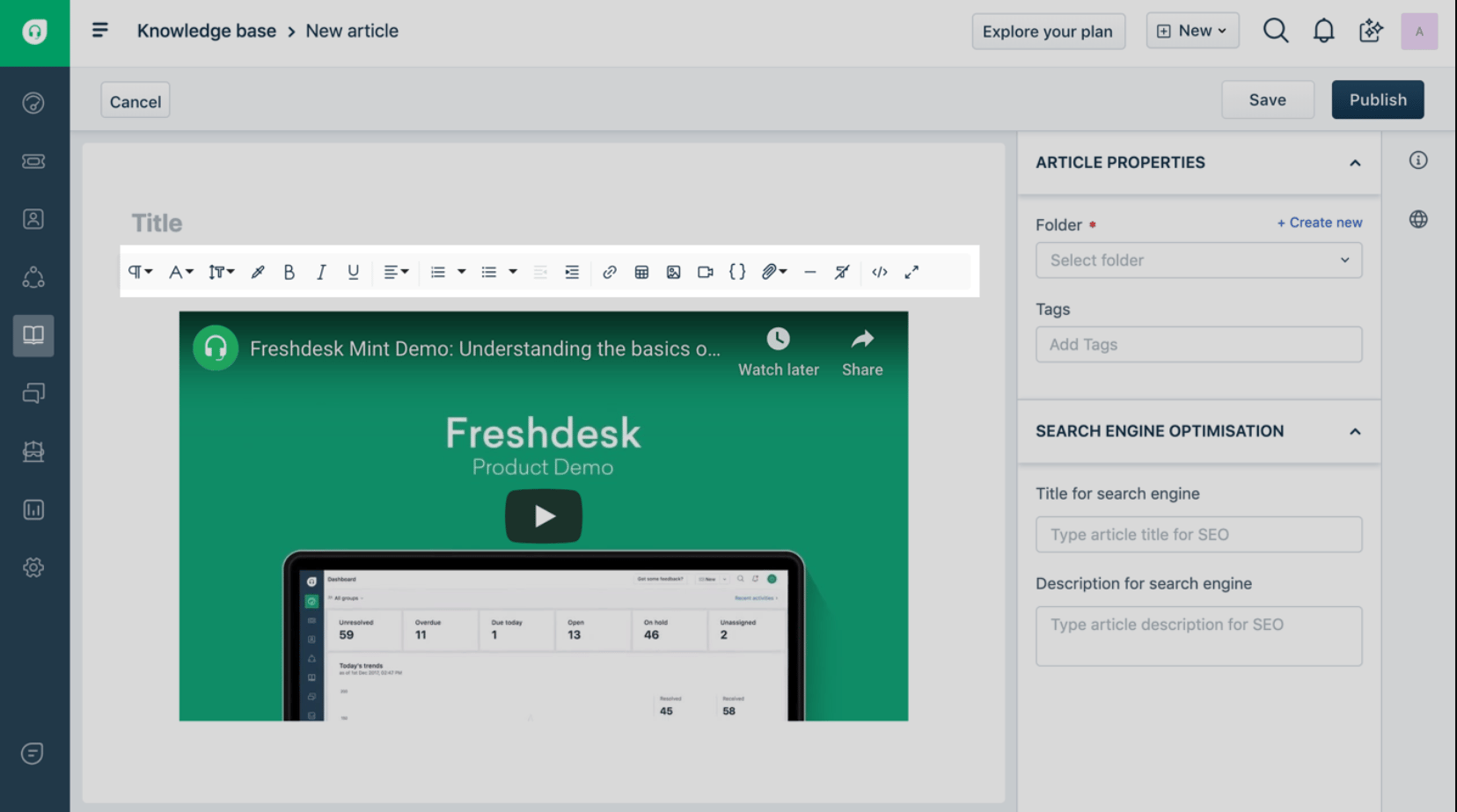
Task: Open the Select folder dropdown
Action: coord(1198,260)
